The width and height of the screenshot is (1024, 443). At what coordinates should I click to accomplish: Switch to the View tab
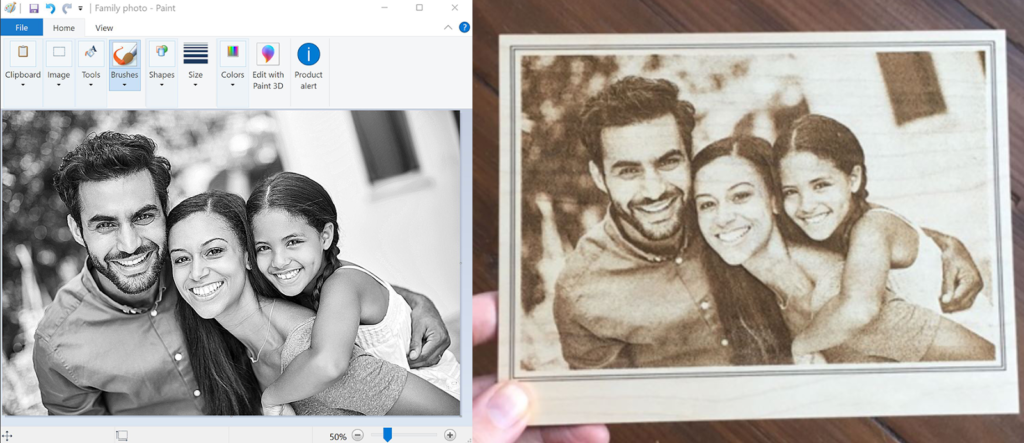coord(104,28)
